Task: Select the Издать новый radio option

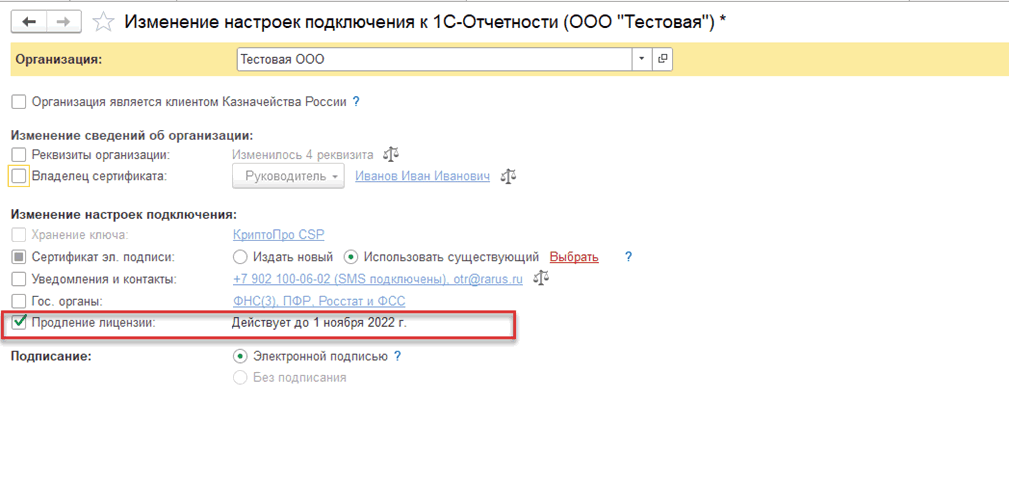Action: pos(240,258)
